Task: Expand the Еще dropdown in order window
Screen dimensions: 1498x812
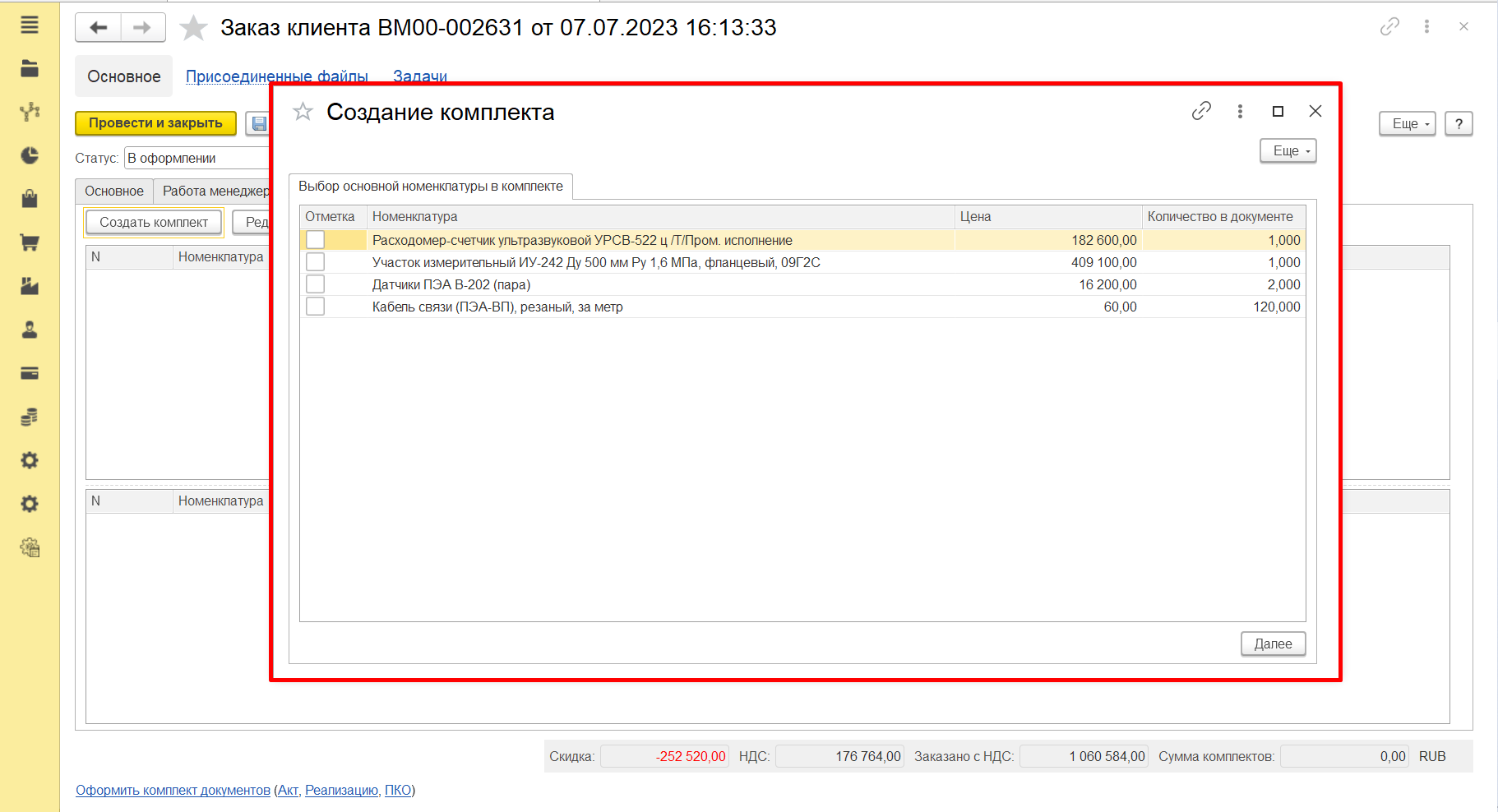Action: [1408, 124]
